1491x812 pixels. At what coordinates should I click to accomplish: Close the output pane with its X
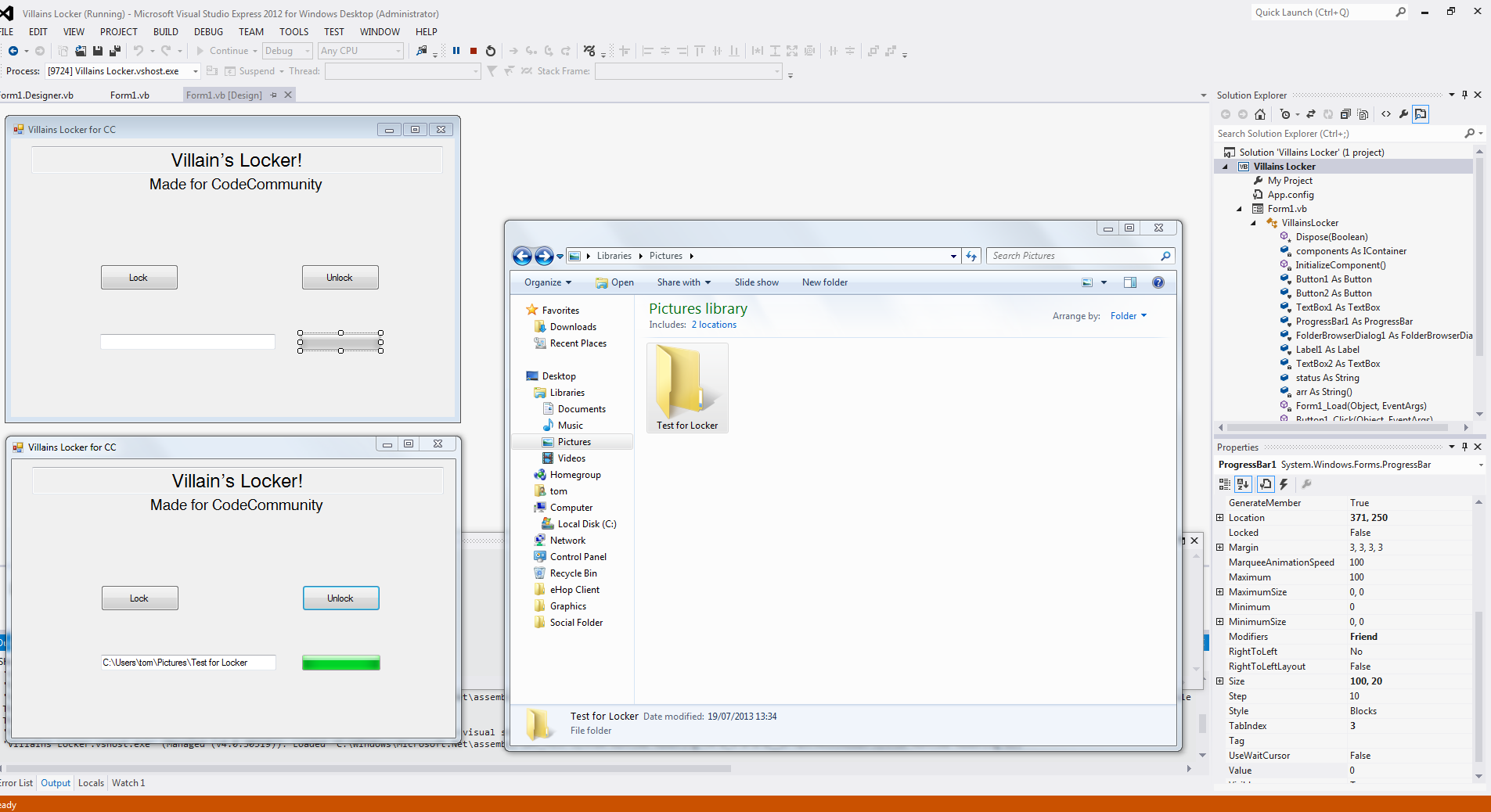(x=1194, y=541)
